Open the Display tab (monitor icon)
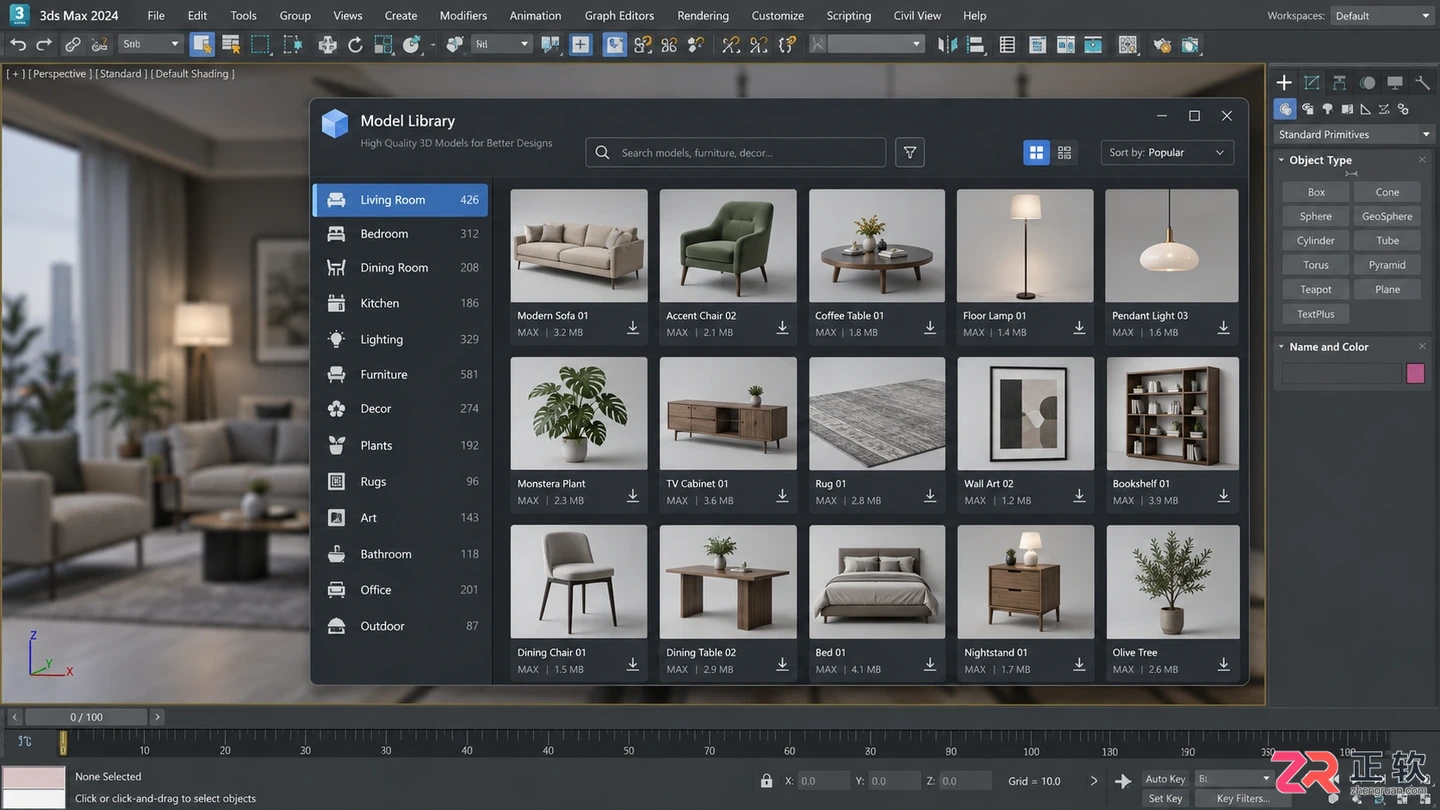 click(1395, 83)
